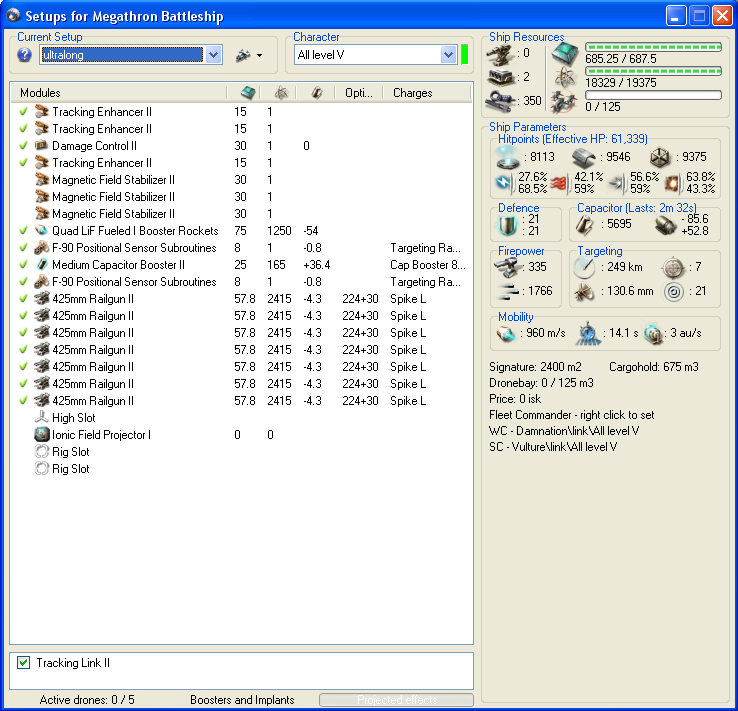Viewport: 738px width, 711px height.
Task: Click the turret hardpoints icon in Ship Resources
Action: (x=499, y=55)
